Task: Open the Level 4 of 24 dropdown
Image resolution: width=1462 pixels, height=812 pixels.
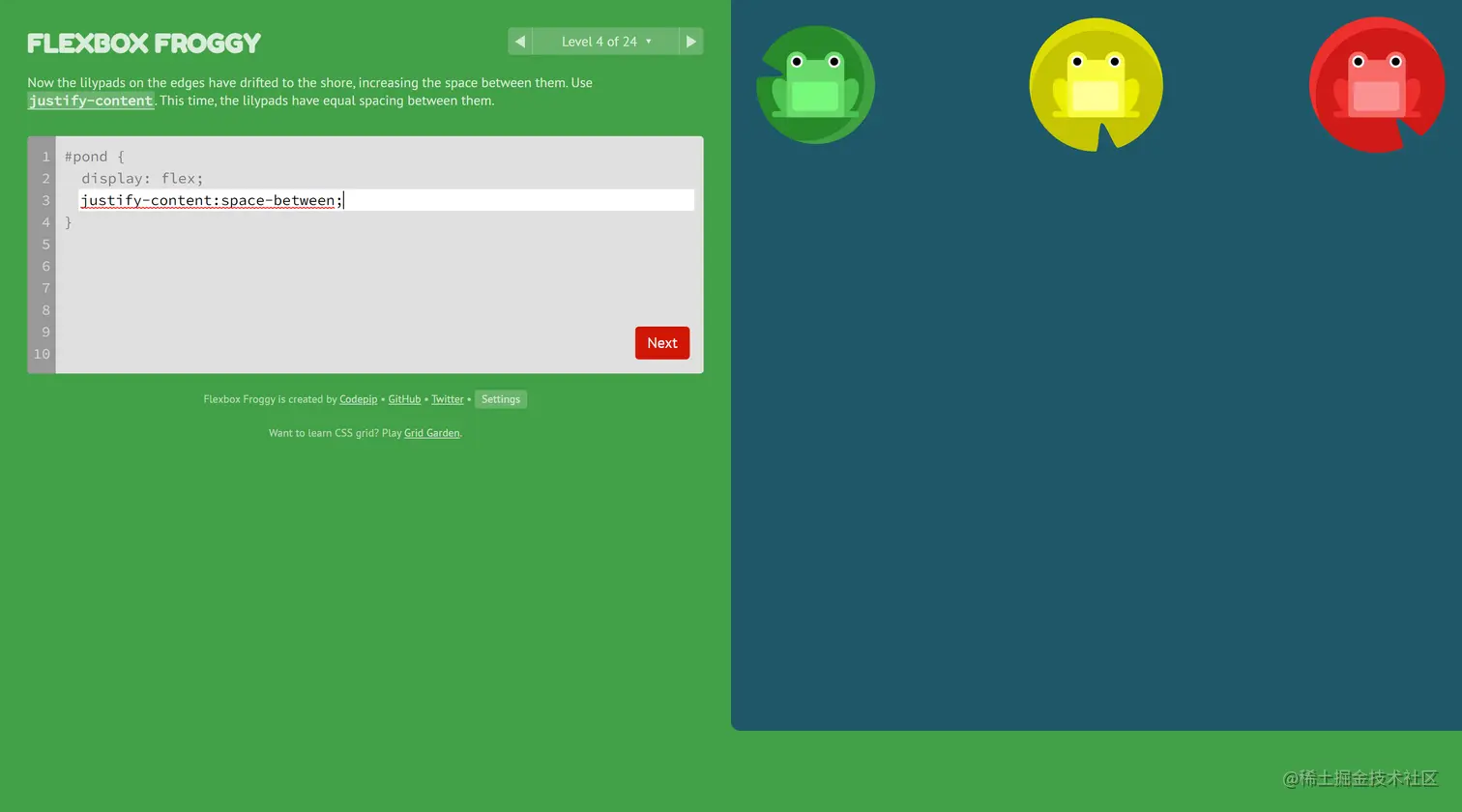Action: (606, 42)
